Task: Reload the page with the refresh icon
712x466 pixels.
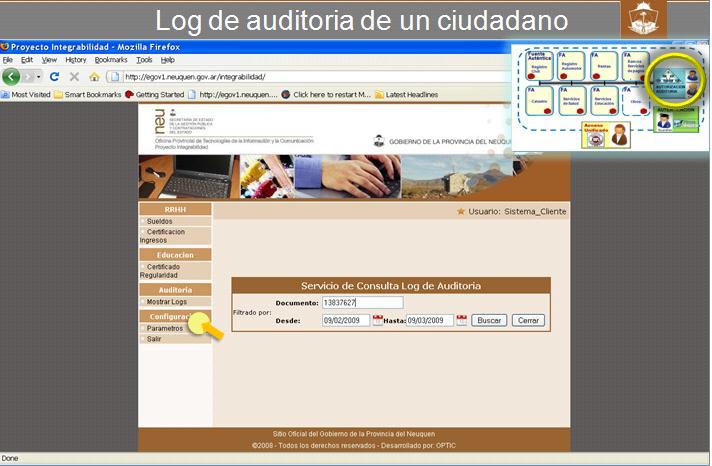Action: pos(54,77)
